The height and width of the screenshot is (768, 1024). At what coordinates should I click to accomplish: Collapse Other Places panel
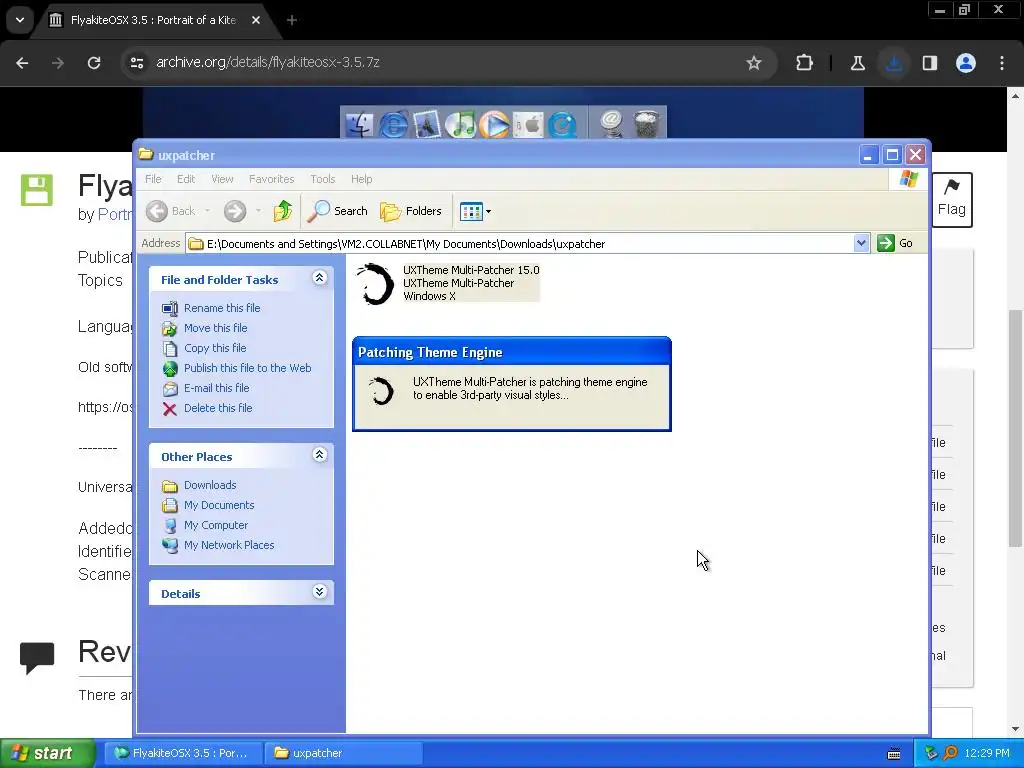(x=319, y=455)
